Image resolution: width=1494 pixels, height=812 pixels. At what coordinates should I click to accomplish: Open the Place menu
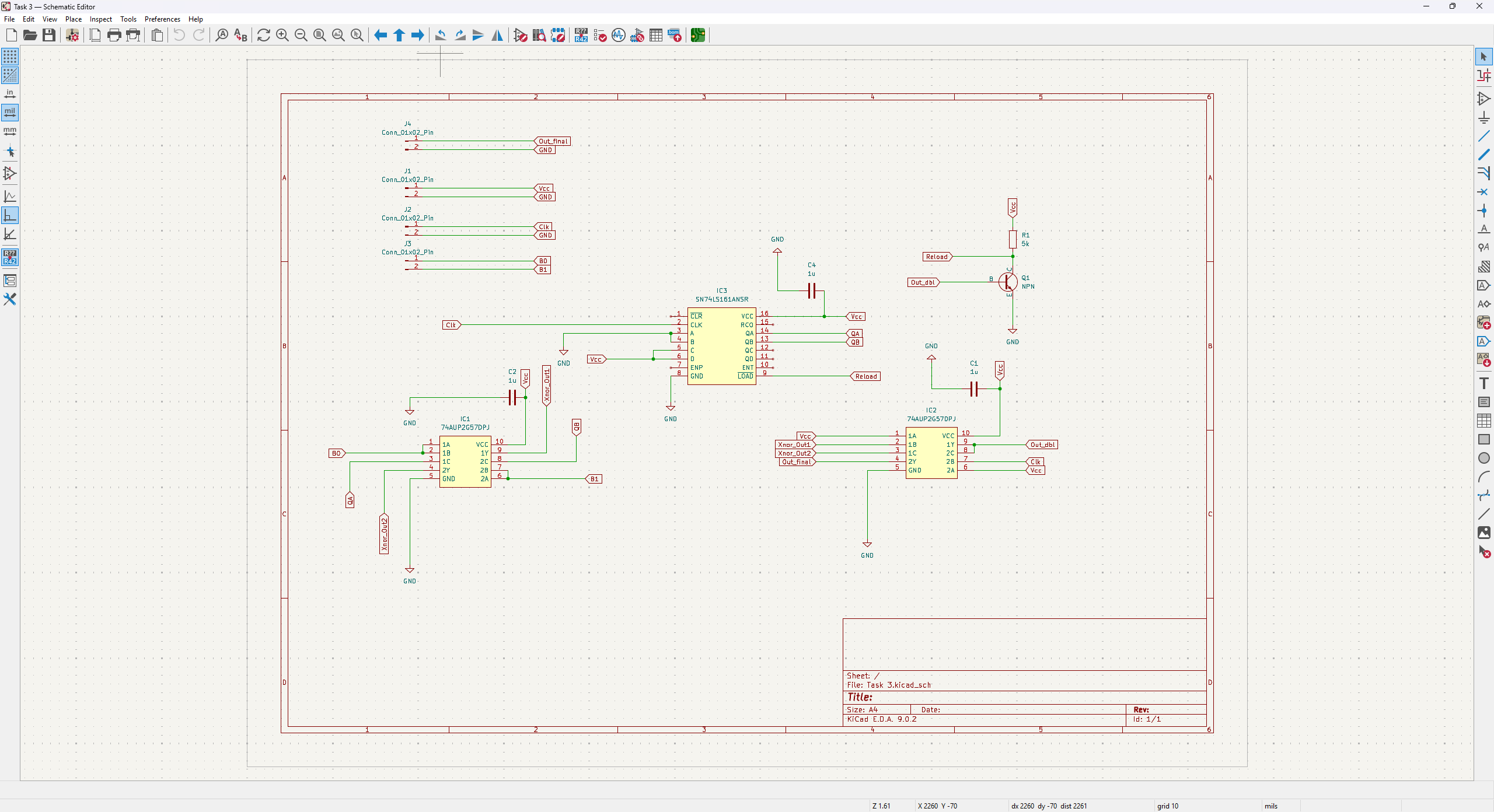74,19
